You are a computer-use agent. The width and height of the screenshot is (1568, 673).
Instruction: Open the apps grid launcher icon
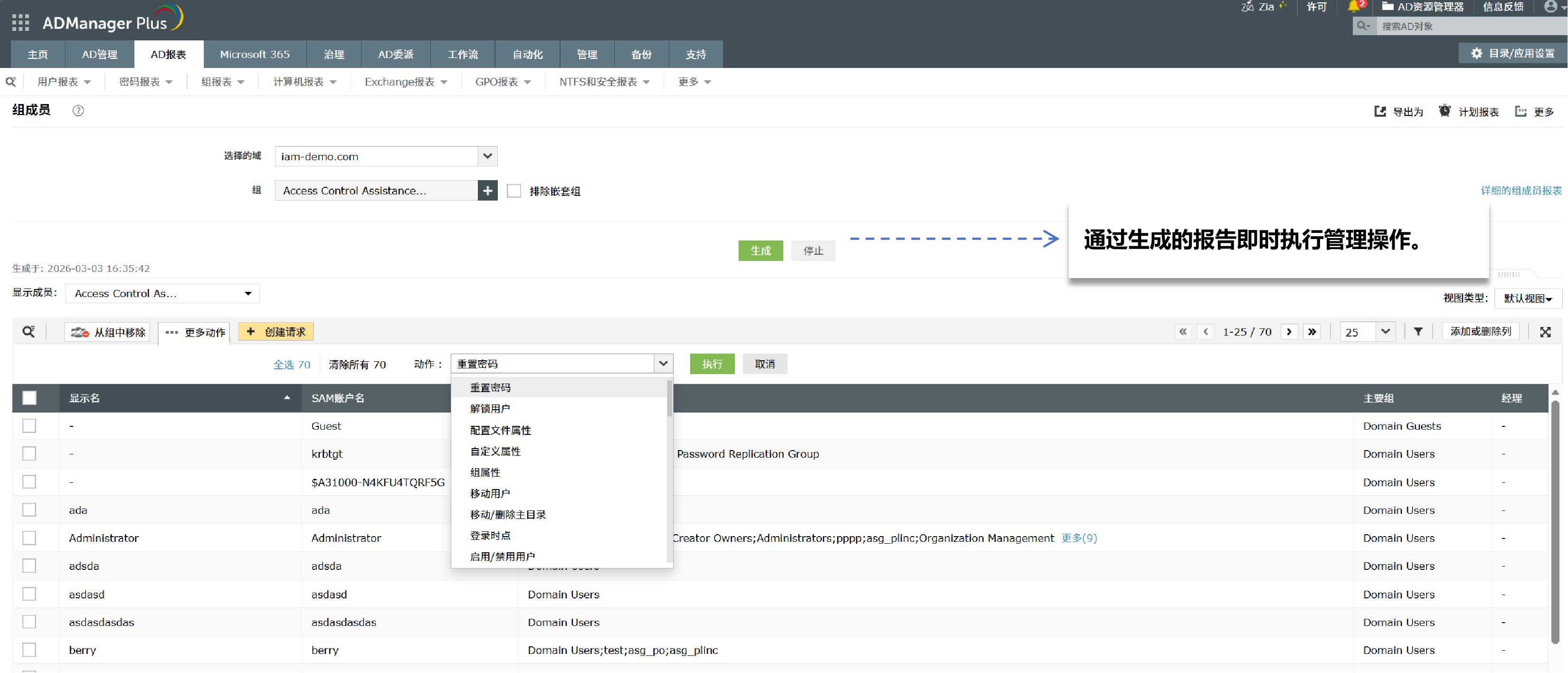coord(21,22)
